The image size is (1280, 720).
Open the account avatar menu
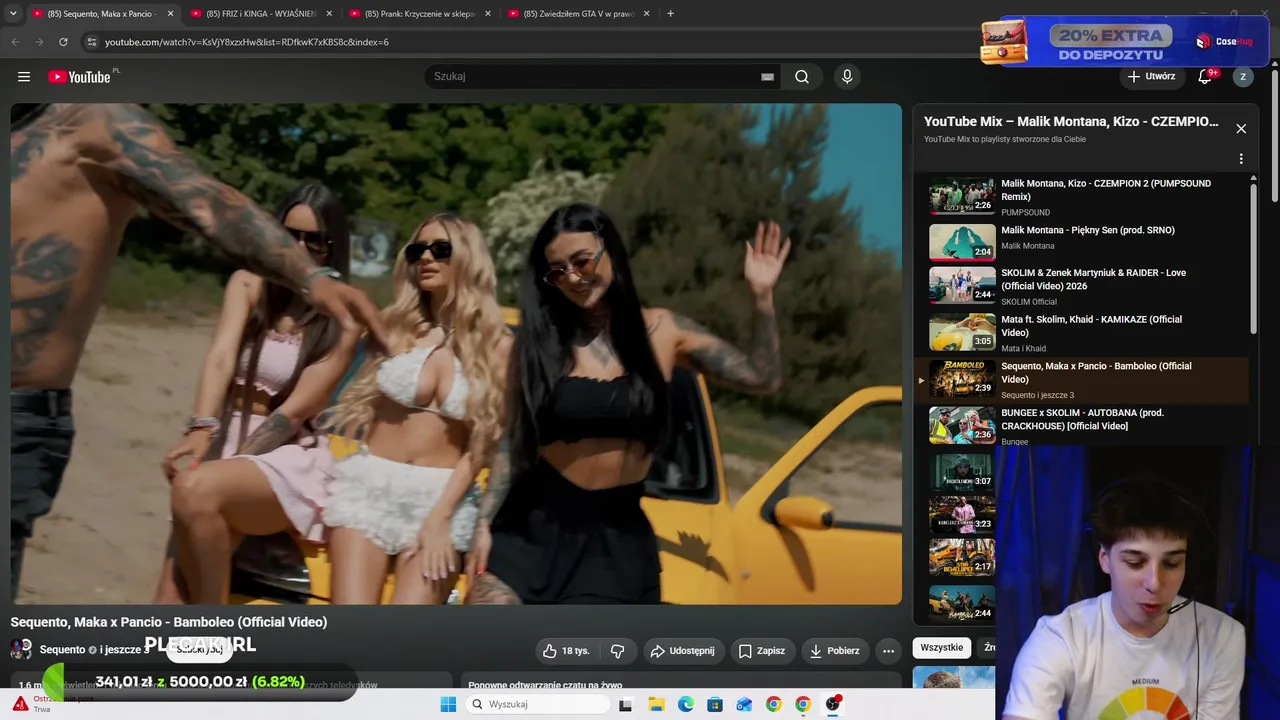pos(1243,77)
